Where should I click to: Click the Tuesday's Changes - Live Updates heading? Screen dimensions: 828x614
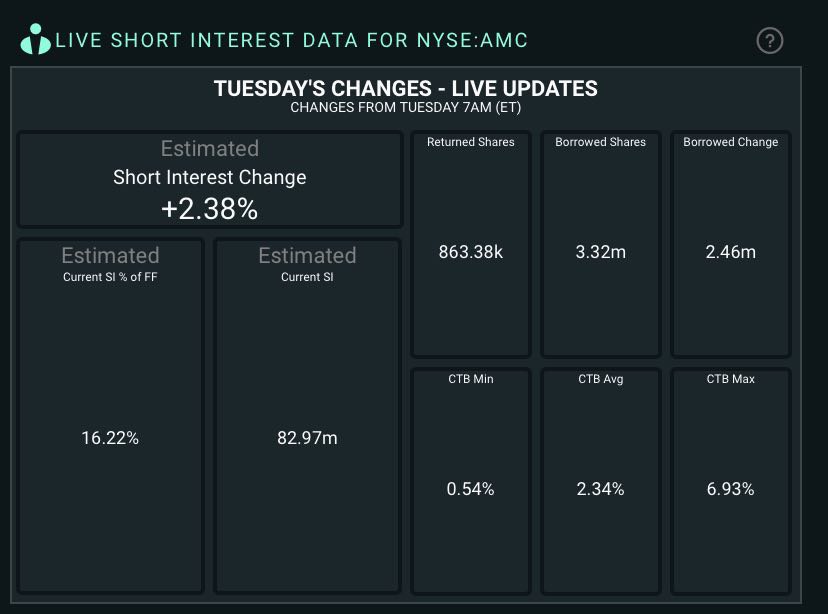405,88
